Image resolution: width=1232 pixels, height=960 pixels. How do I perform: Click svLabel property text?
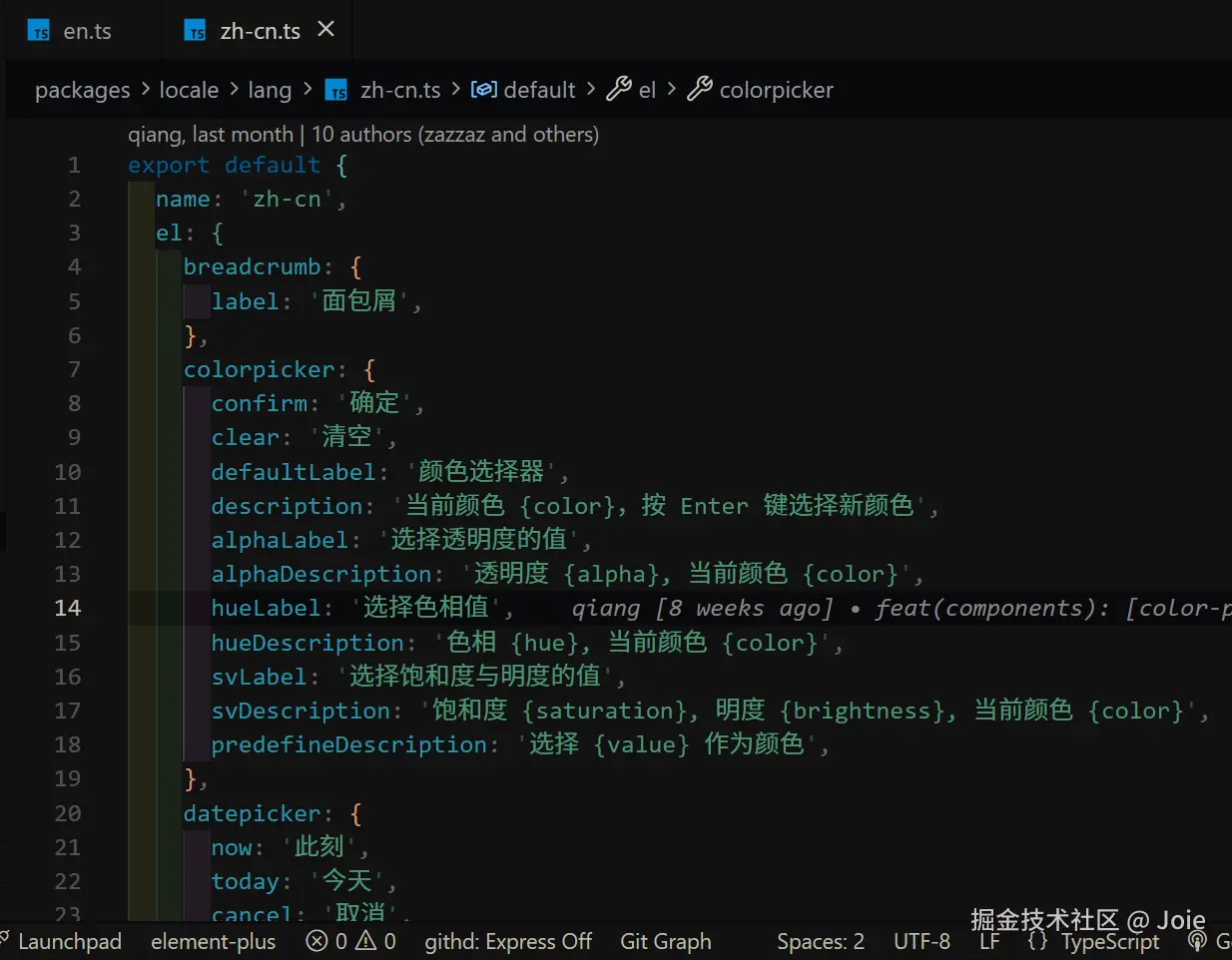coord(258,677)
